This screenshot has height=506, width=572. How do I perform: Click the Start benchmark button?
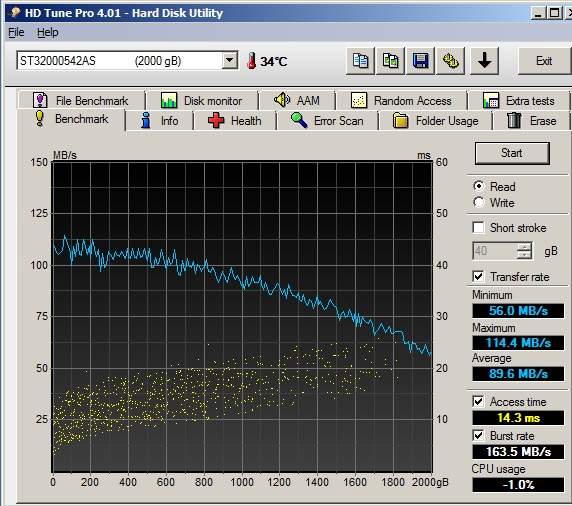(512, 153)
